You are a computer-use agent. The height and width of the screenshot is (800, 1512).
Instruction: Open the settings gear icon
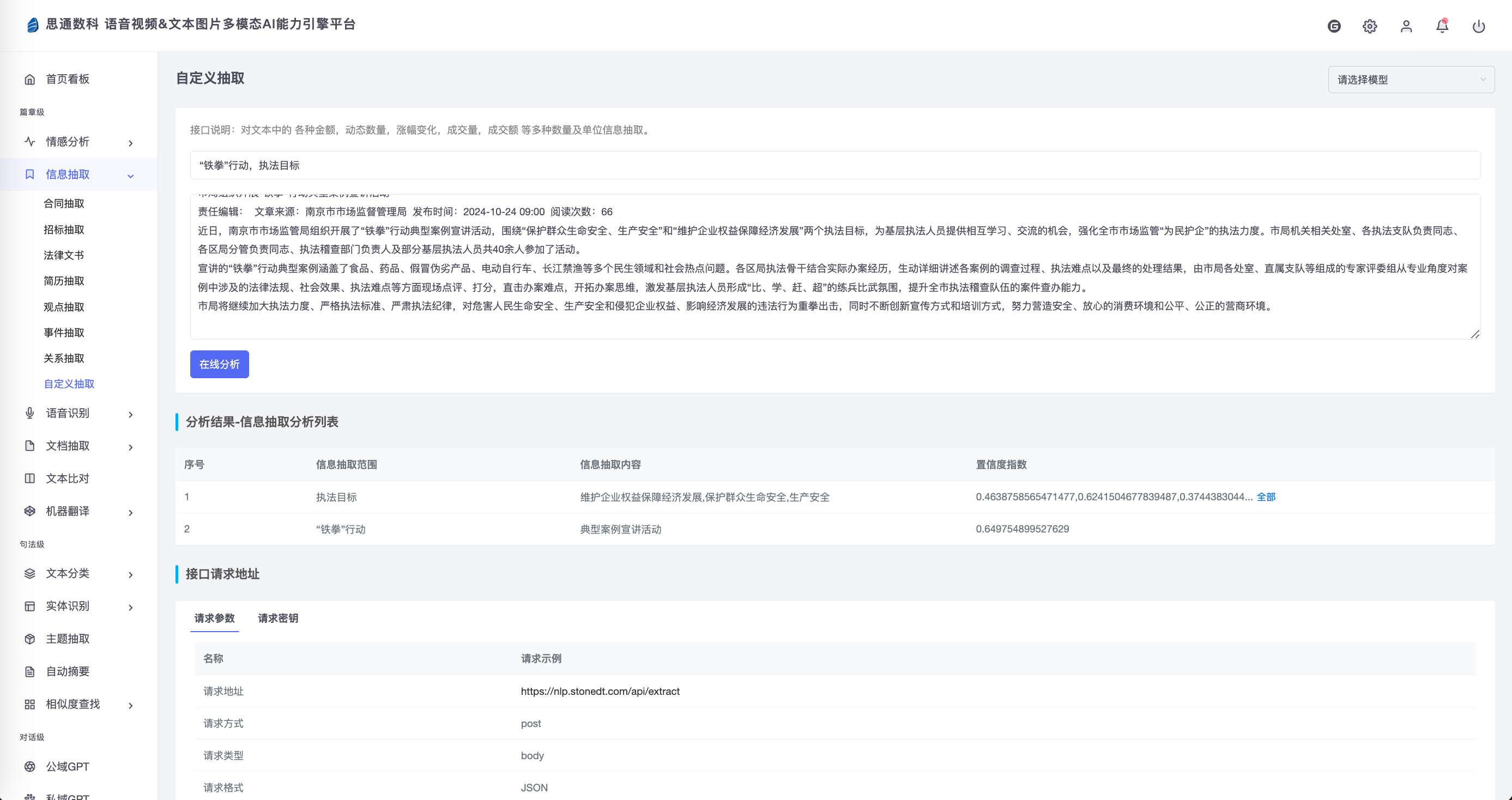(x=1369, y=26)
